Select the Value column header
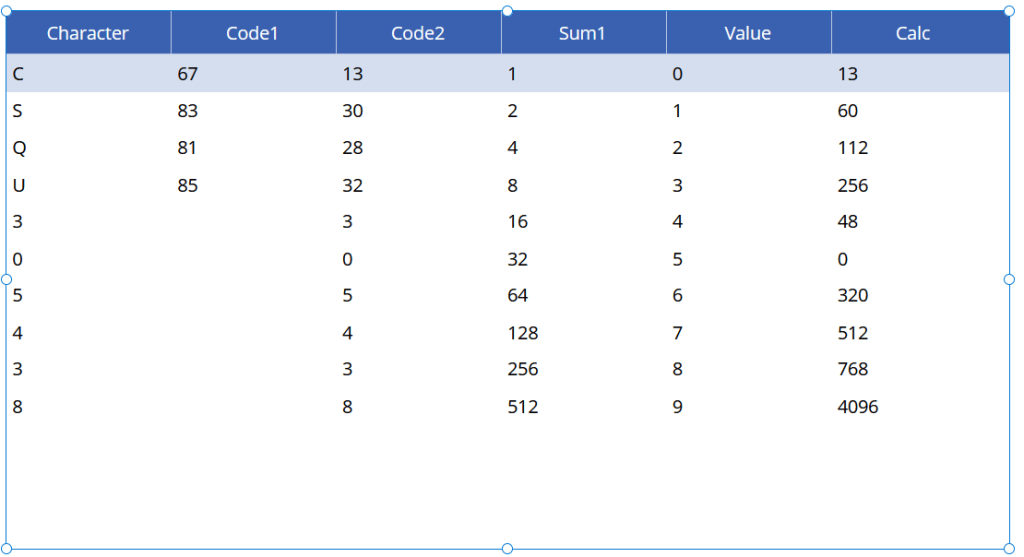The width and height of the screenshot is (1024, 557). [747, 33]
